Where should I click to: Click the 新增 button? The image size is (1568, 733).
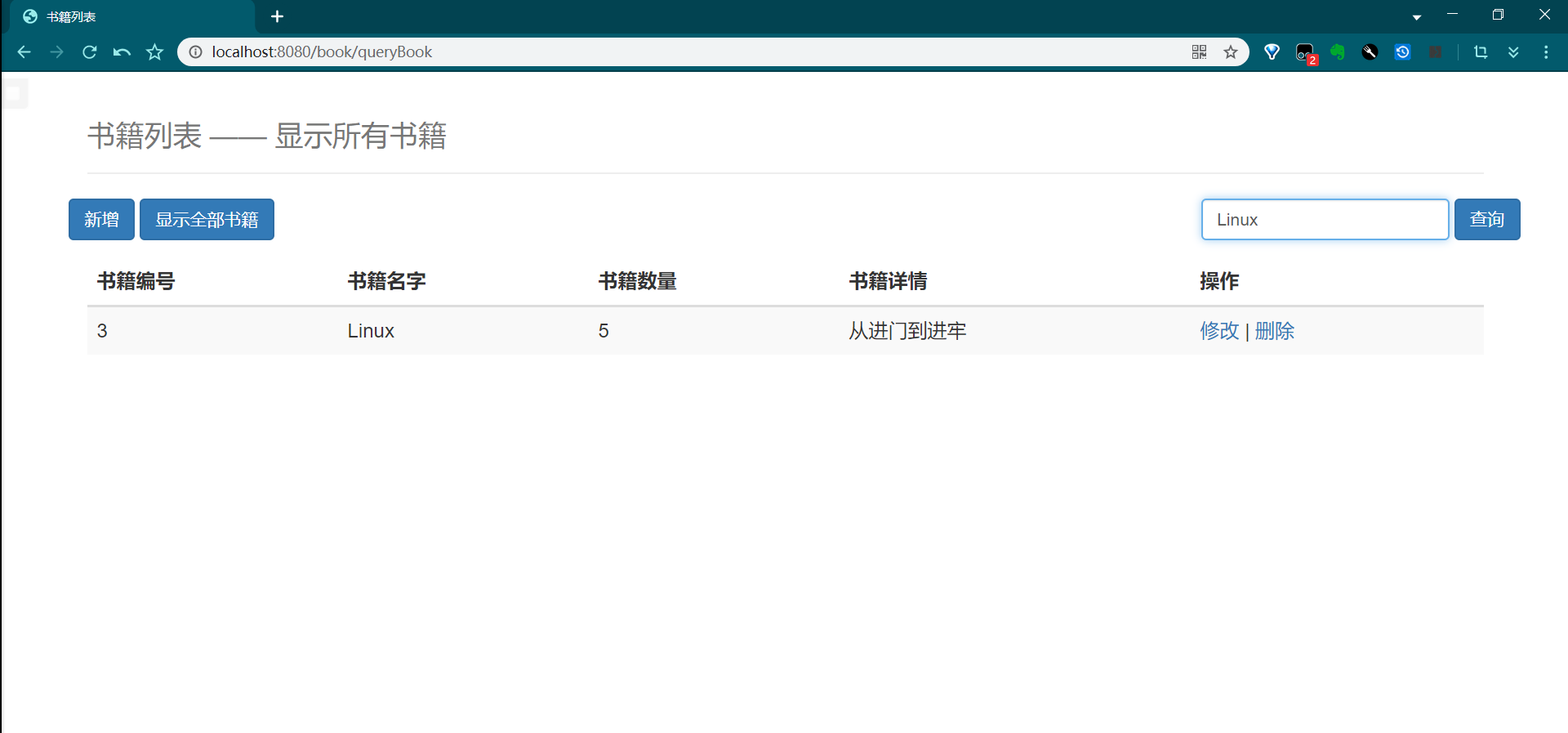point(101,219)
